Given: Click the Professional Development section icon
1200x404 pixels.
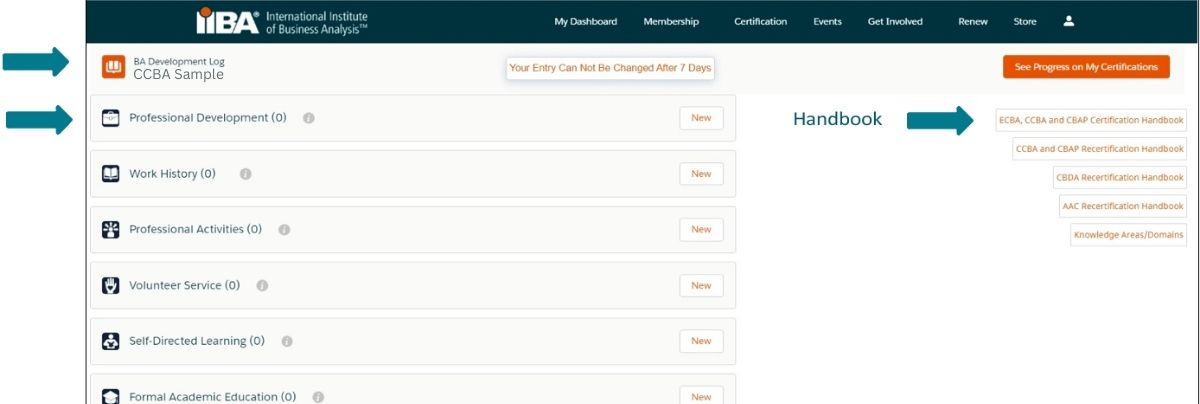Looking at the screenshot, I should coord(111,118).
